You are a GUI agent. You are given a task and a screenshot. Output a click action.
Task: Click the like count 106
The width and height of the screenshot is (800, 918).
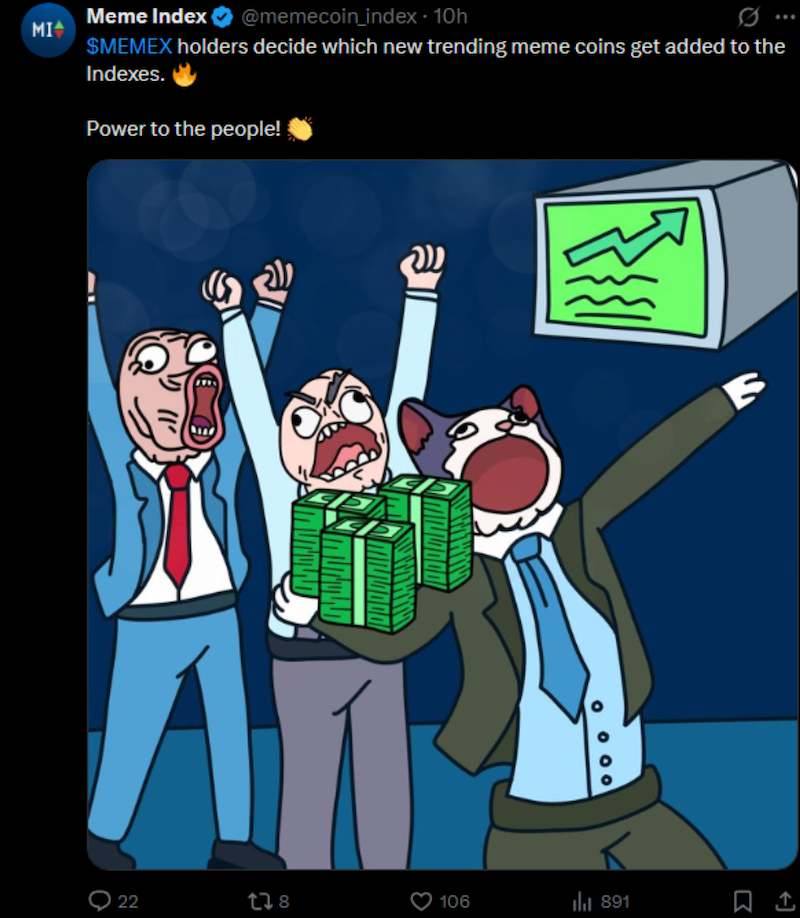[x=454, y=901]
